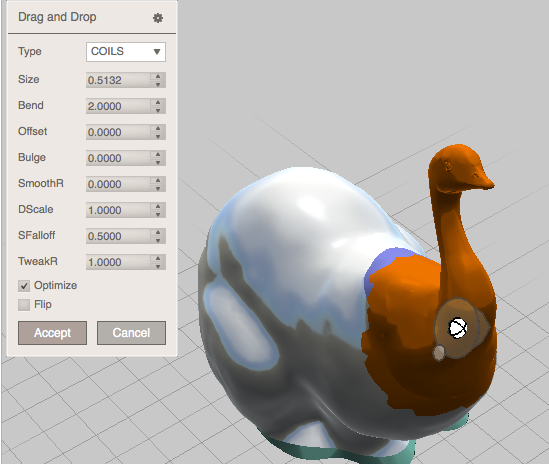Click the white transform gizmo on the duck

[458, 328]
